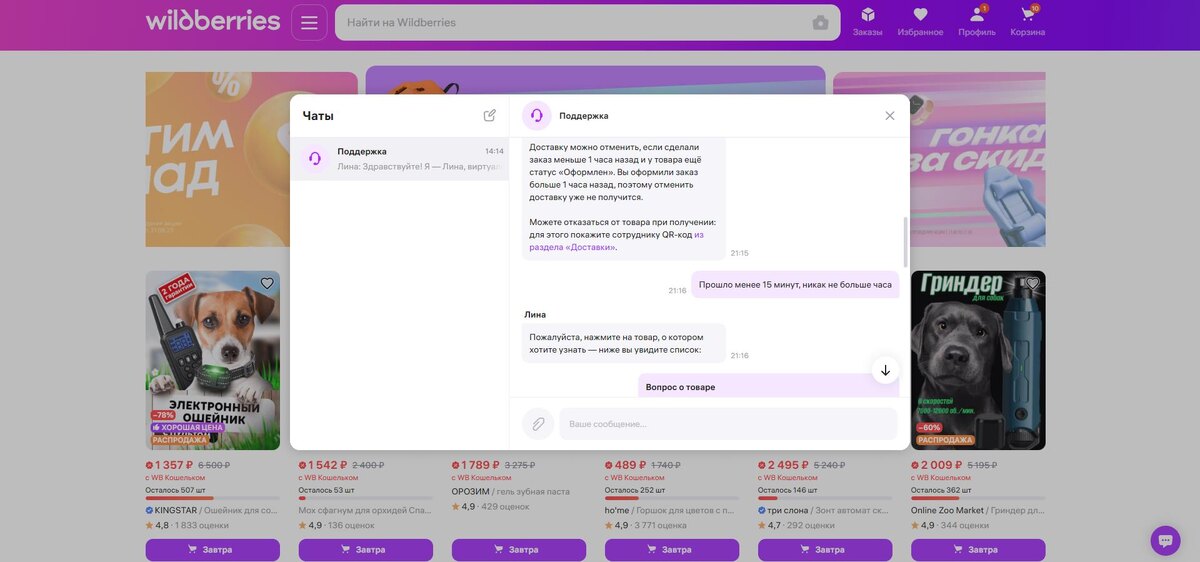1200x562 pixels.
Task: Click the Чаты panel heading
Action: tap(318, 116)
